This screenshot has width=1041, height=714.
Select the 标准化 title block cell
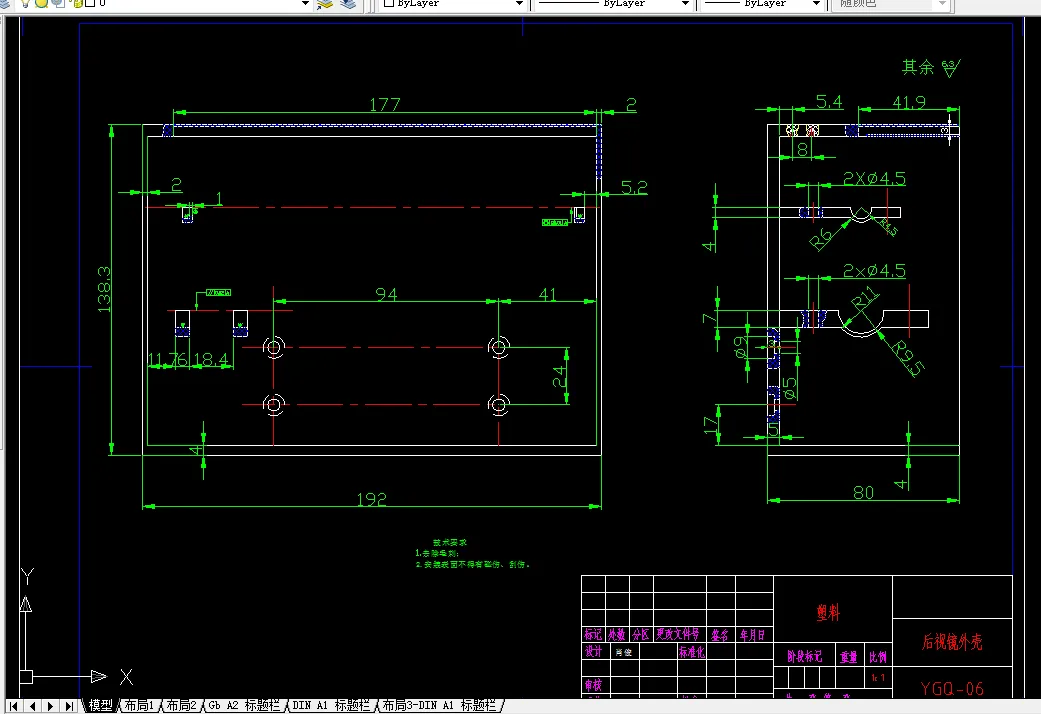click(691, 652)
